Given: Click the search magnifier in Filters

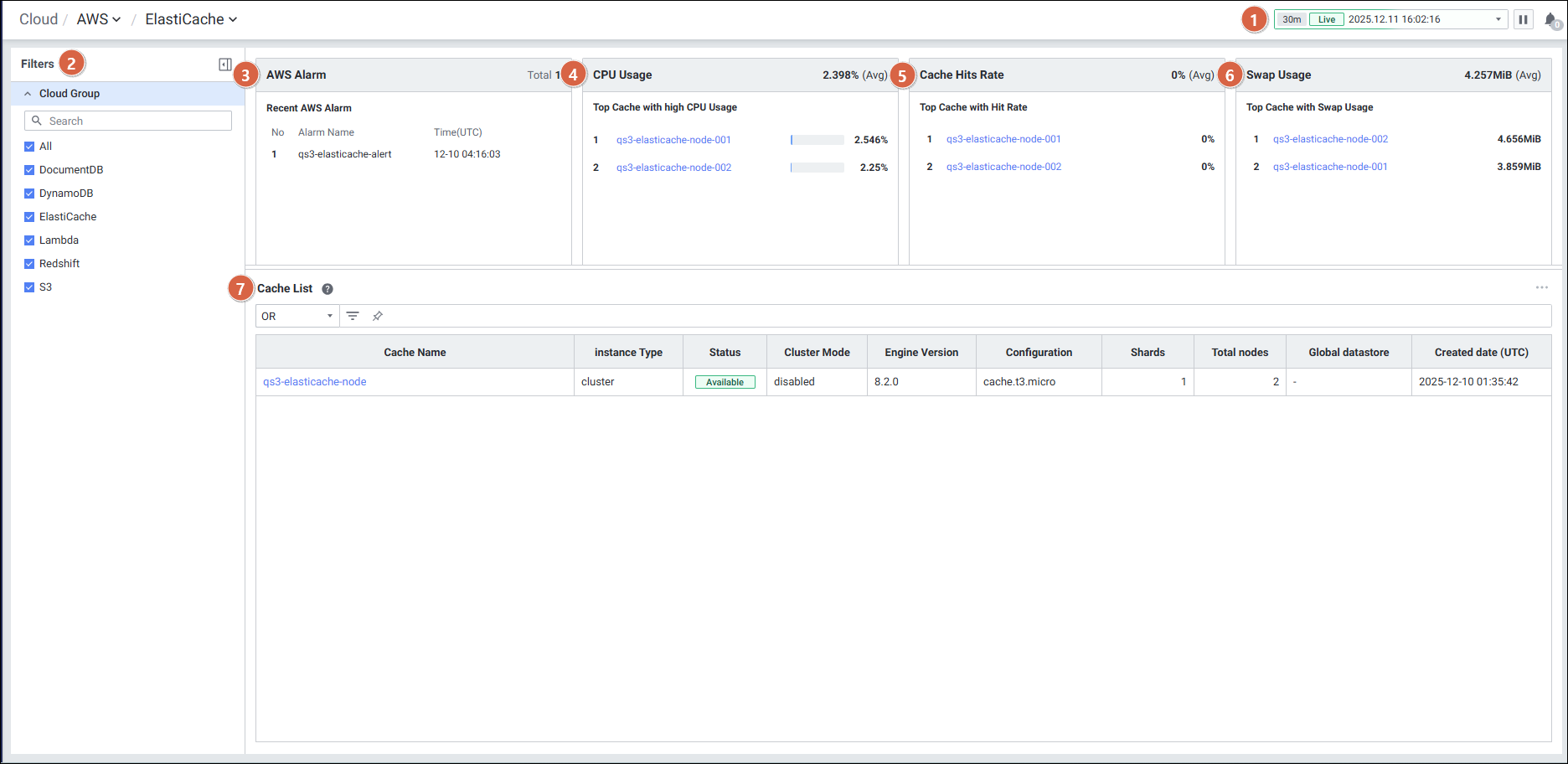Looking at the screenshot, I should [37, 121].
